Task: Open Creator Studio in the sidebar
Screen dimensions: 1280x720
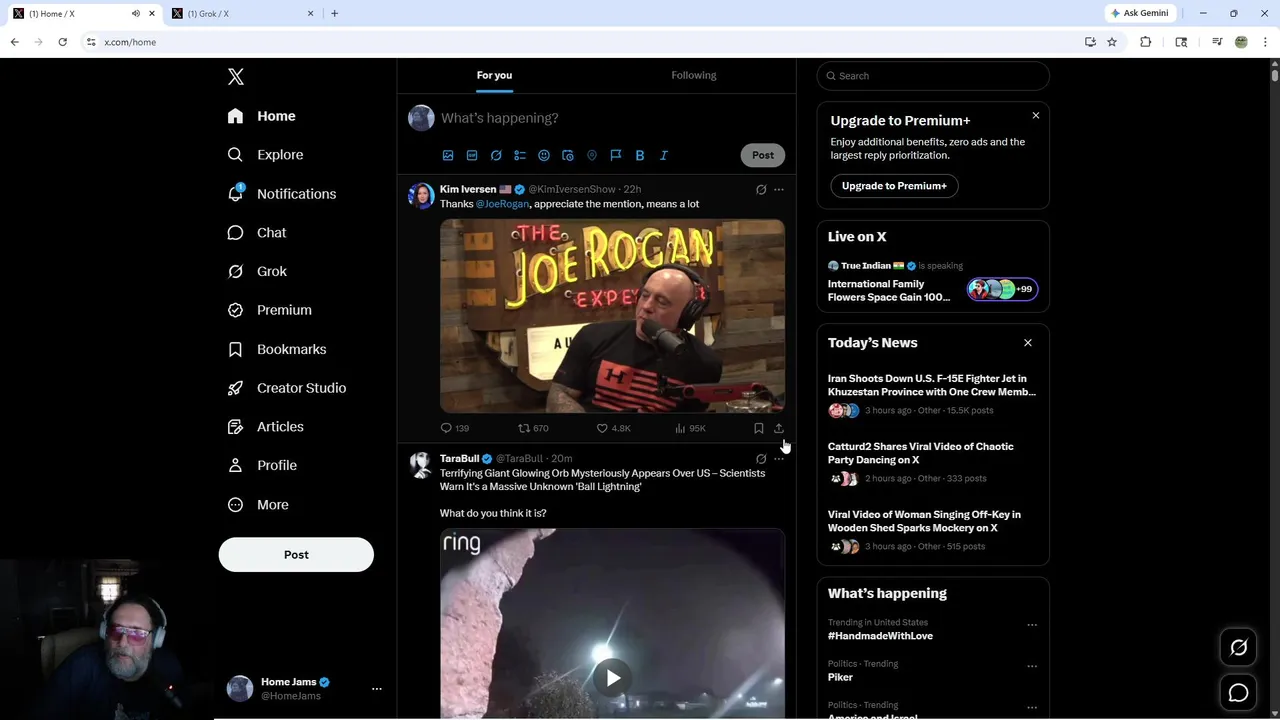Action: tap(286, 388)
